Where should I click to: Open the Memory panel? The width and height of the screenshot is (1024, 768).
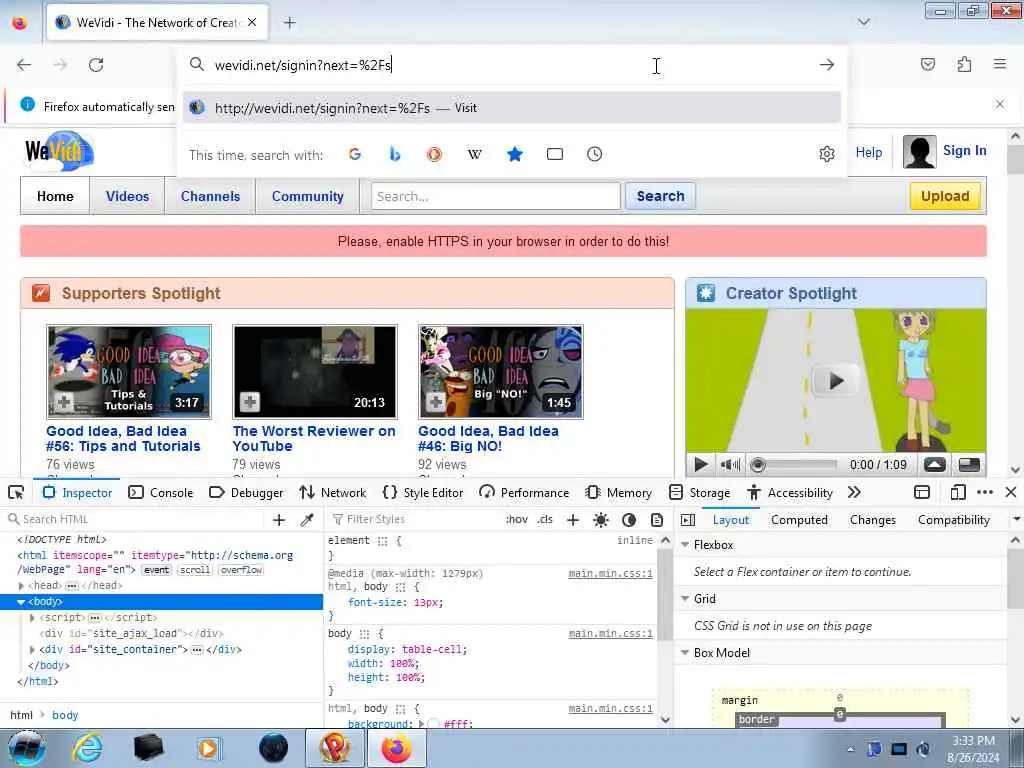[x=619, y=492]
